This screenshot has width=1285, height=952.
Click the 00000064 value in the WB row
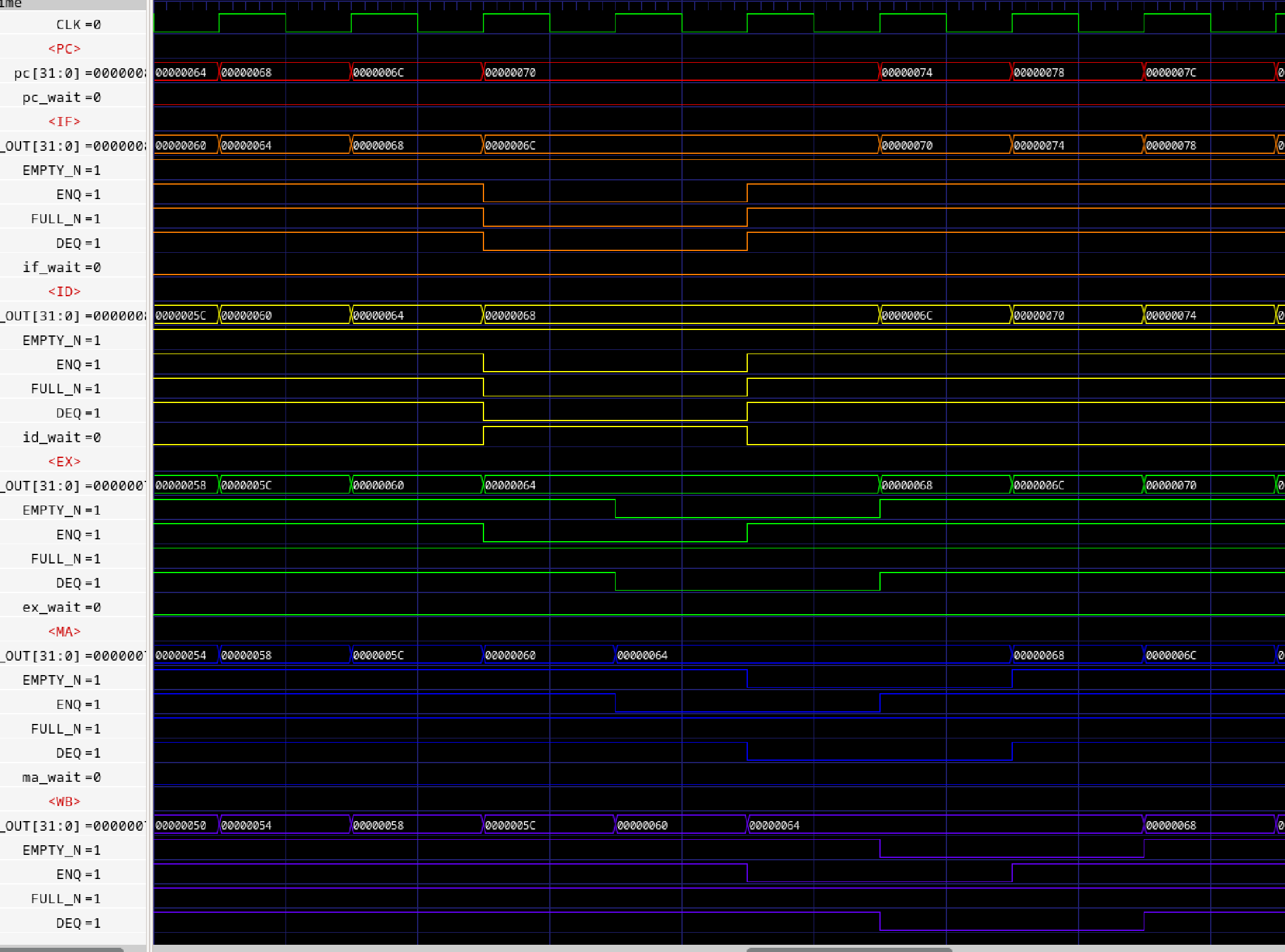[x=774, y=825]
